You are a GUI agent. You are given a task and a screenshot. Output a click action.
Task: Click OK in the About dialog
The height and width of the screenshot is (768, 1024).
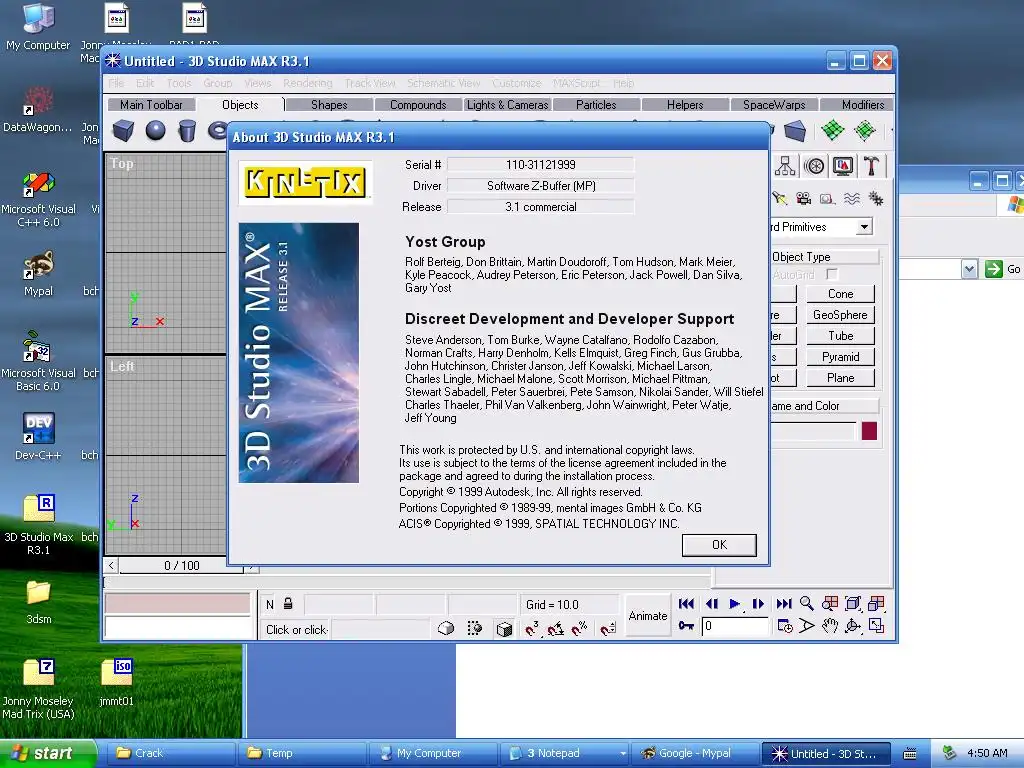(719, 545)
